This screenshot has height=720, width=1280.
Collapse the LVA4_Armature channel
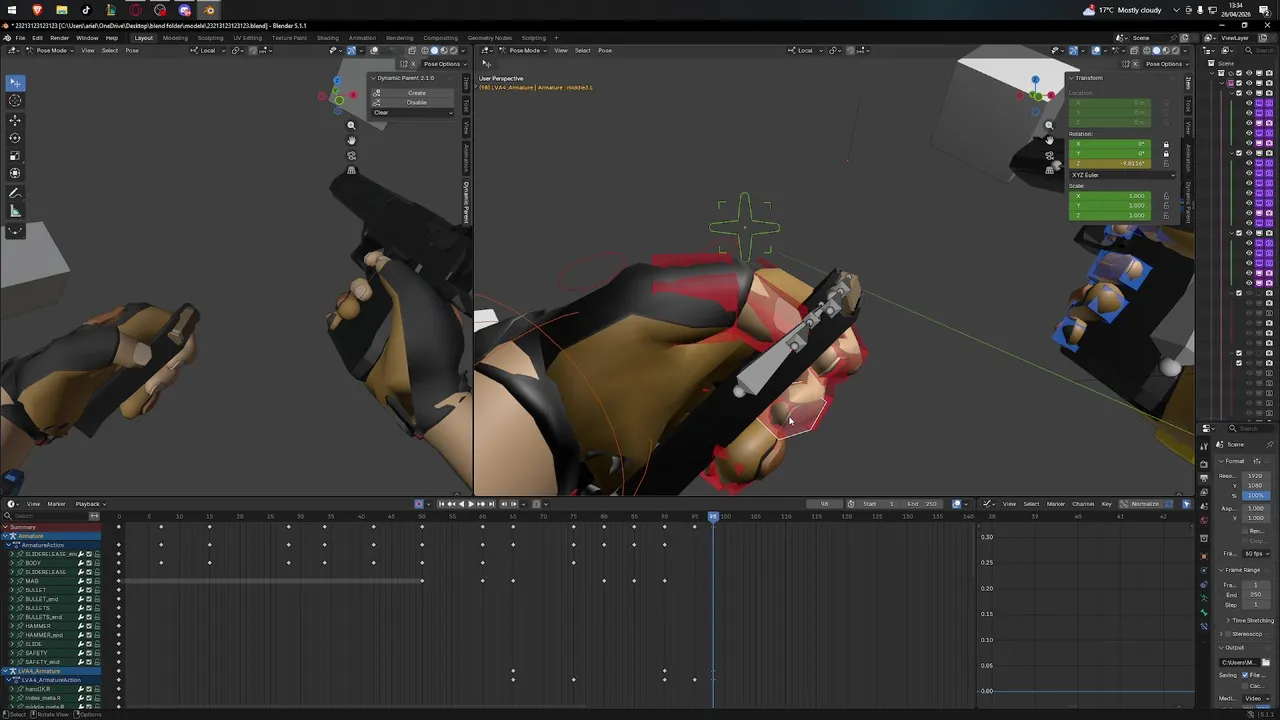5,671
